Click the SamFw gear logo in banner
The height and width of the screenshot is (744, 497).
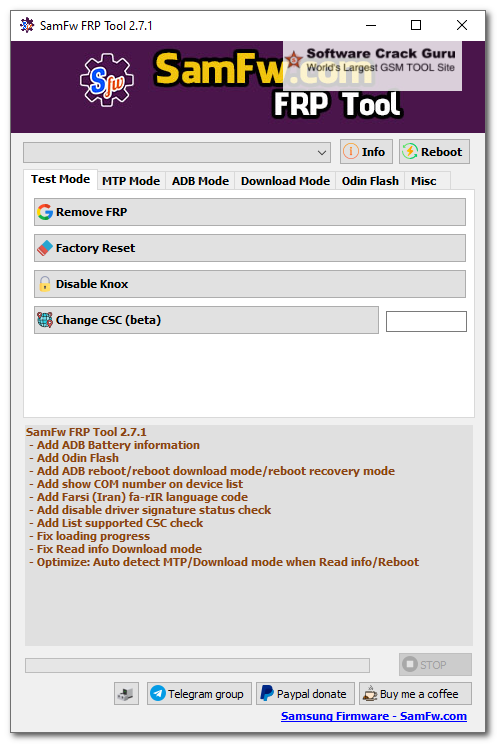click(107, 80)
